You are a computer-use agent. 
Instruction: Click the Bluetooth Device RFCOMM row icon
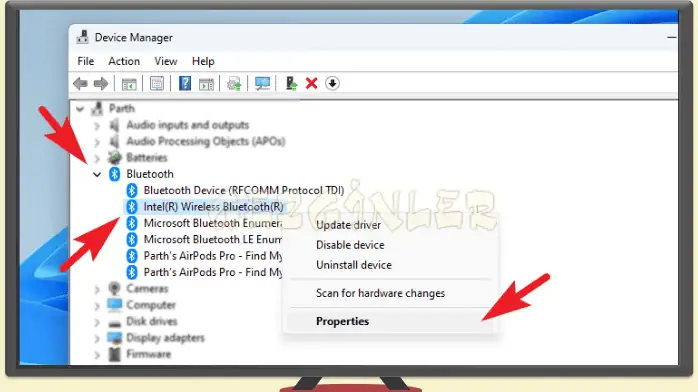pos(132,190)
